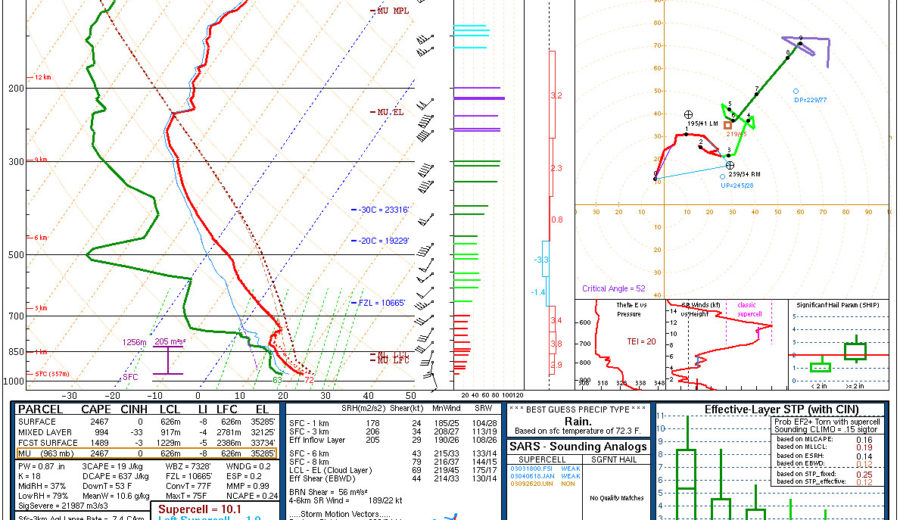The height and width of the screenshot is (520, 900).
Task: Click the WBZ = 7328' value
Action: pos(188,467)
